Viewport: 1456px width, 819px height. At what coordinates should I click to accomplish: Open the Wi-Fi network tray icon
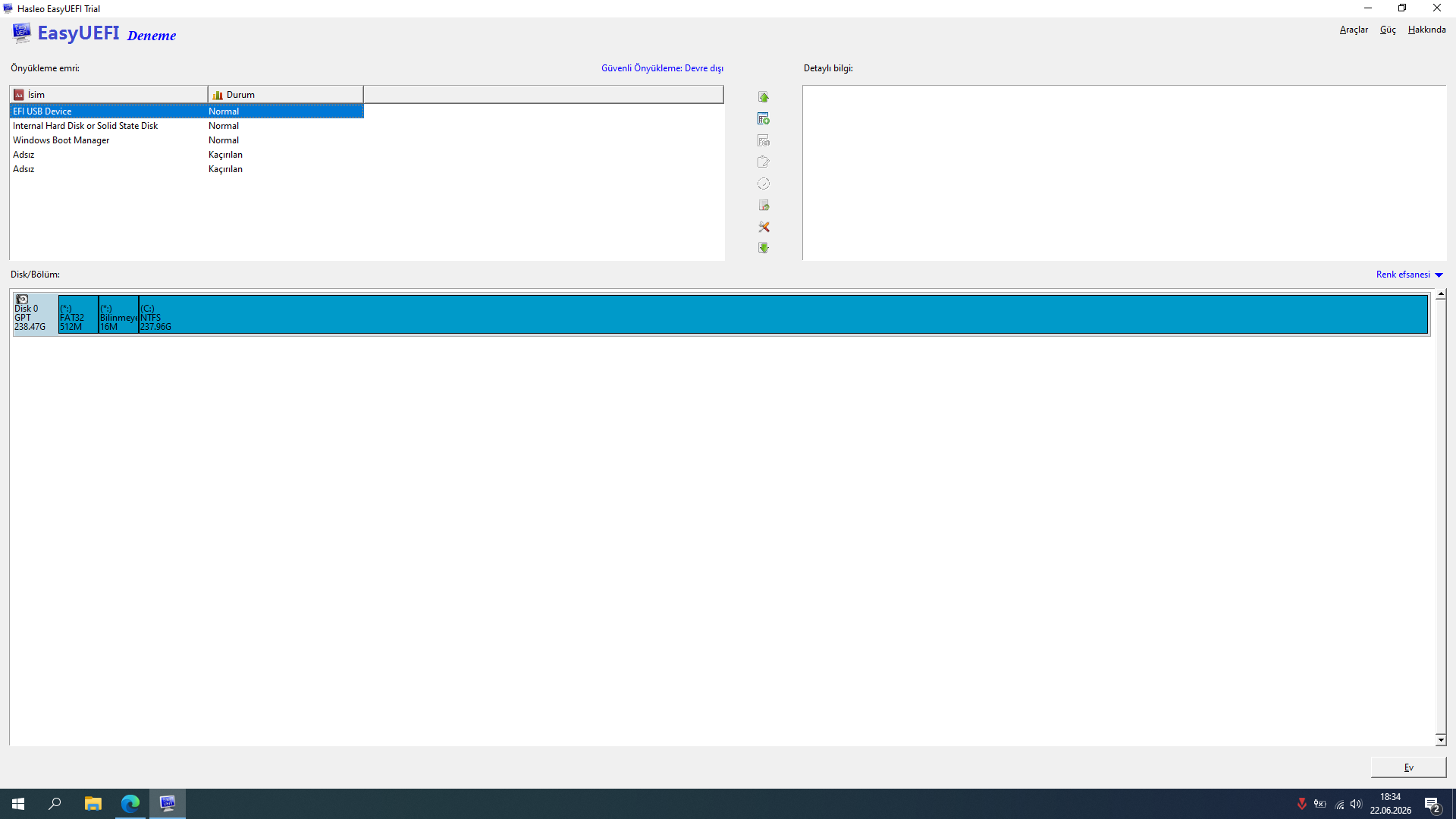tap(1339, 805)
